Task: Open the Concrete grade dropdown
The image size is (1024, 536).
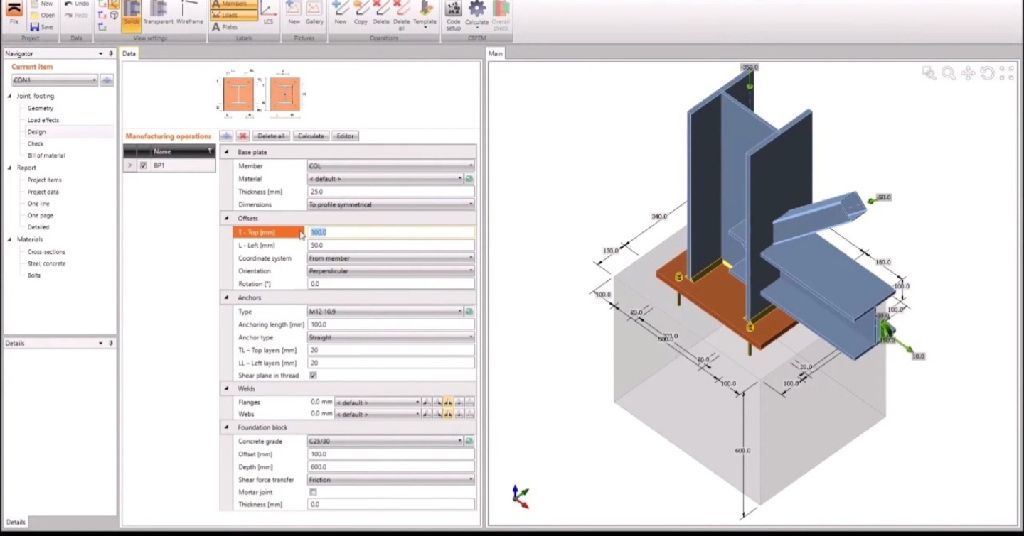Action: click(x=460, y=441)
